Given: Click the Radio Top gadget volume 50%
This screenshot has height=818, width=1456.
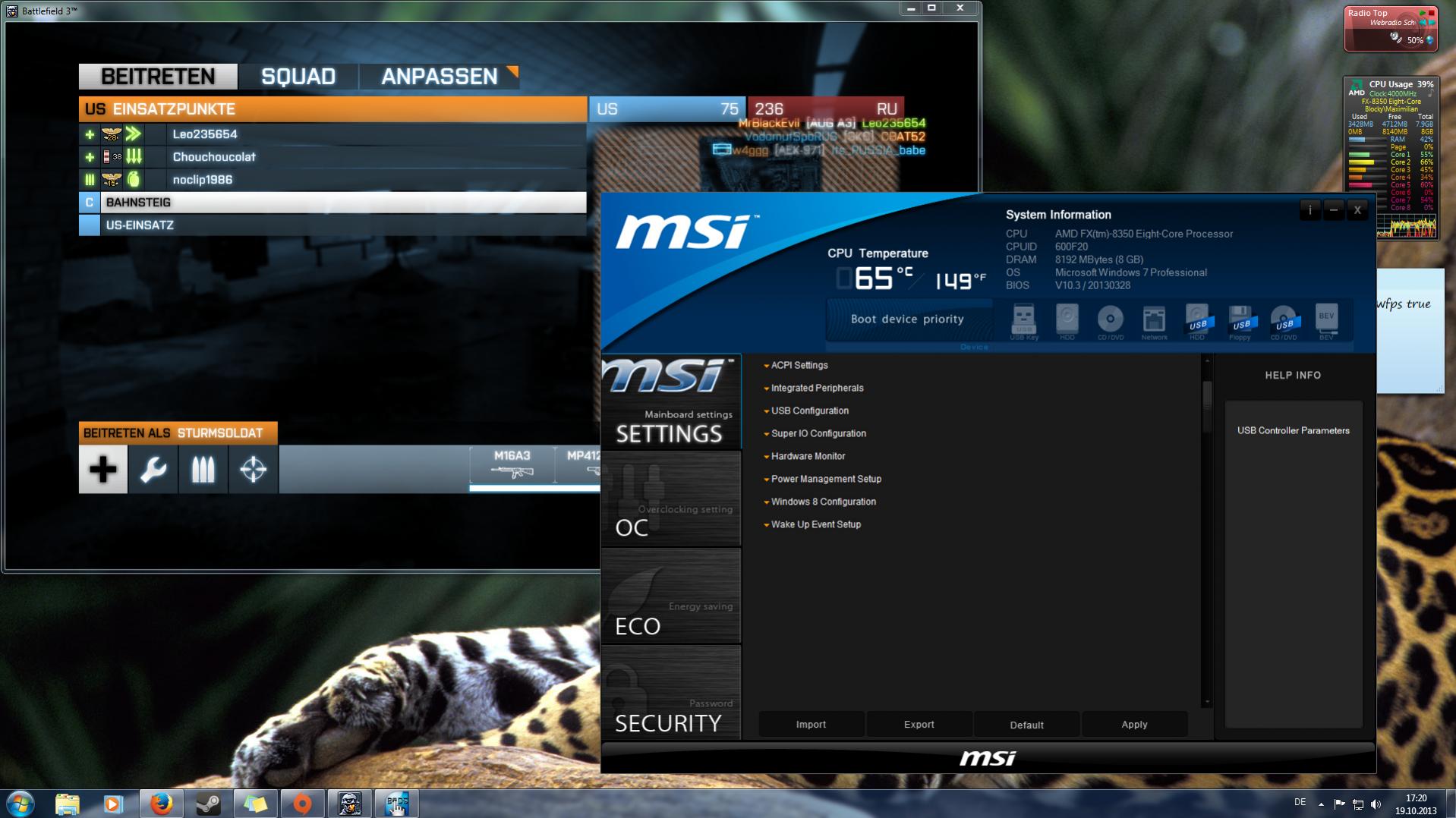Looking at the screenshot, I should tap(1415, 40).
